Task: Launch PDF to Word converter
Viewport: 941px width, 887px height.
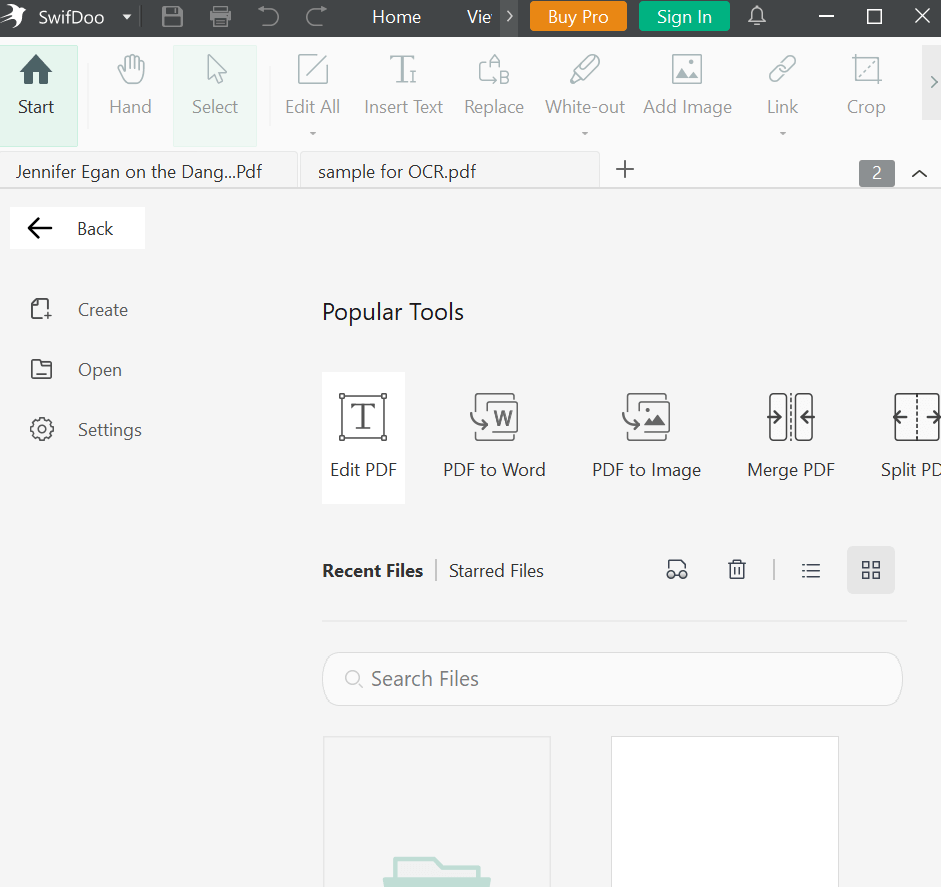Action: point(494,437)
